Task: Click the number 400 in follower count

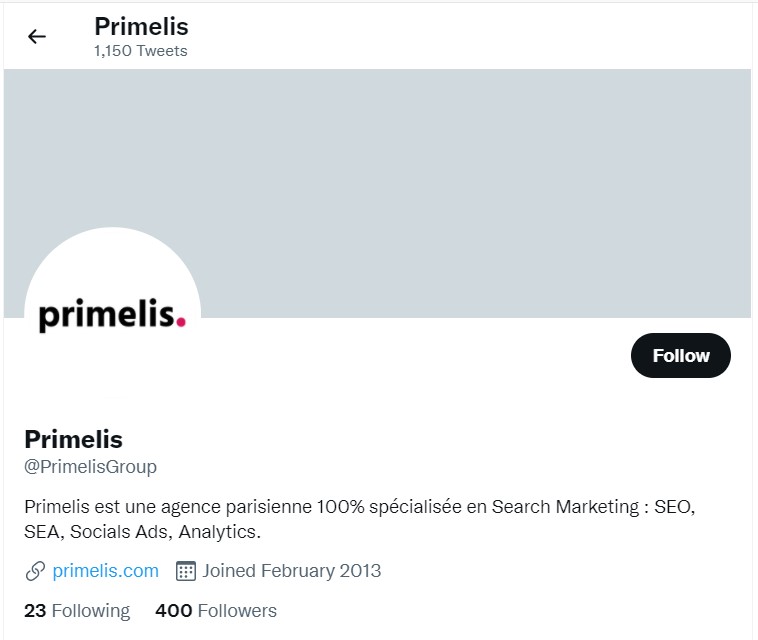Action: 174,611
